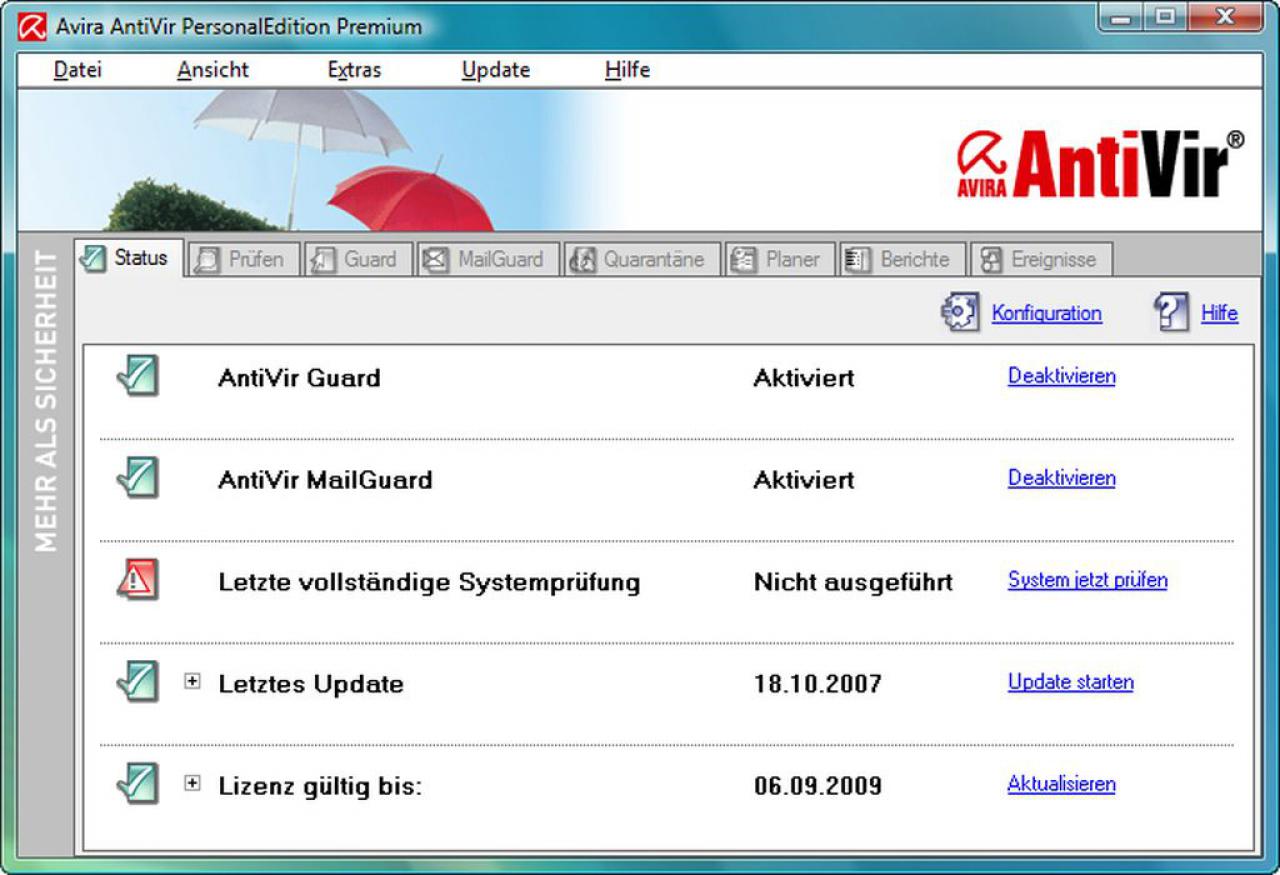Click the AntiVir MailGuard label

click(325, 480)
